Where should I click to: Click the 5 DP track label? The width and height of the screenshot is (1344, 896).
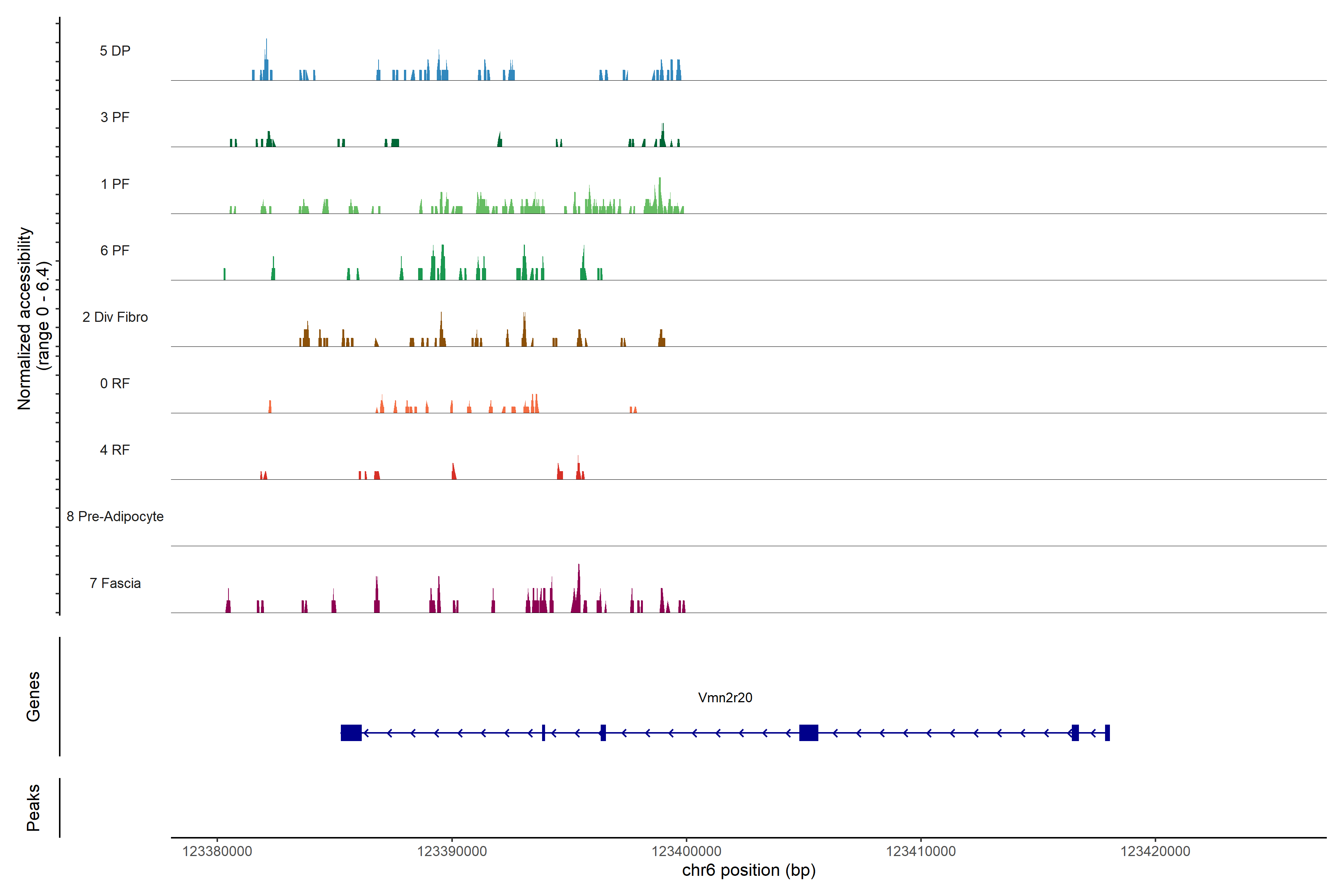pyautogui.click(x=115, y=51)
